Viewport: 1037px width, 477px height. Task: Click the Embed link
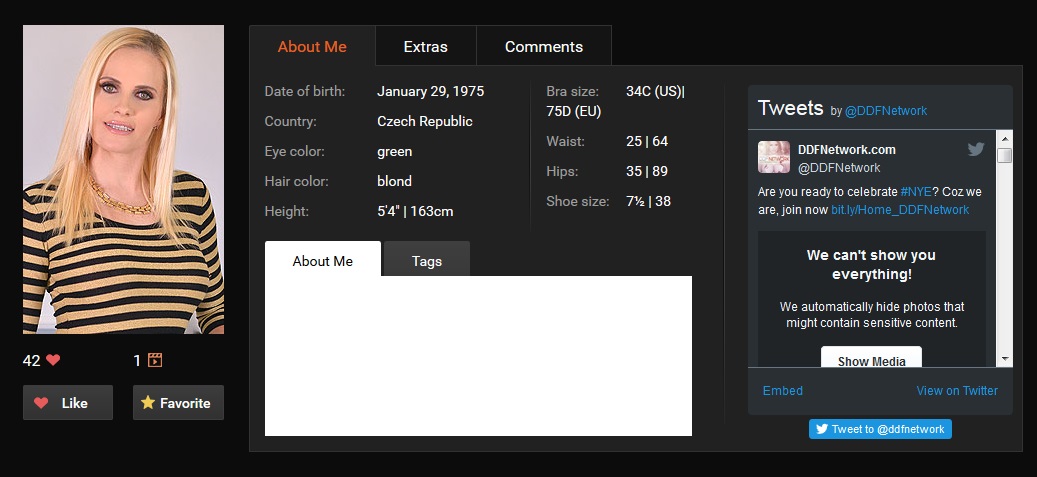point(782,391)
